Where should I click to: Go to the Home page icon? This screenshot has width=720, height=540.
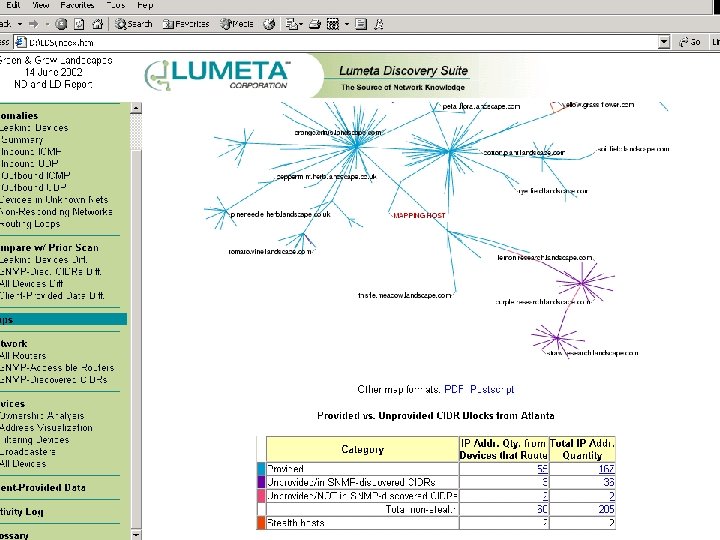97,24
